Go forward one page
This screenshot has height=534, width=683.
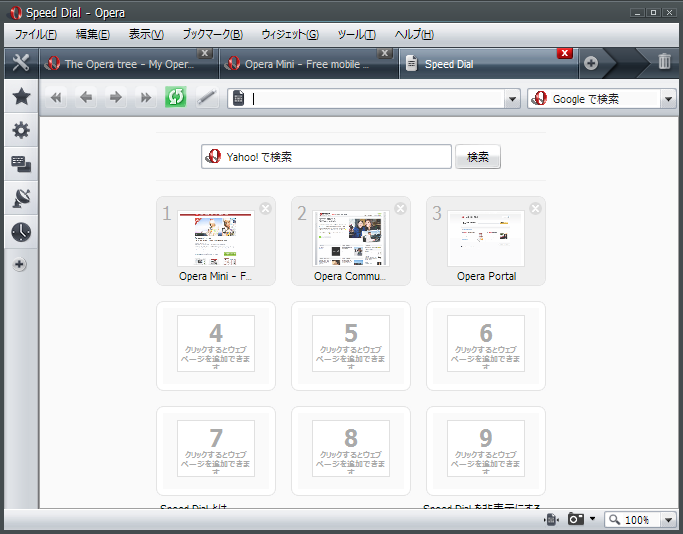(x=116, y=98)
